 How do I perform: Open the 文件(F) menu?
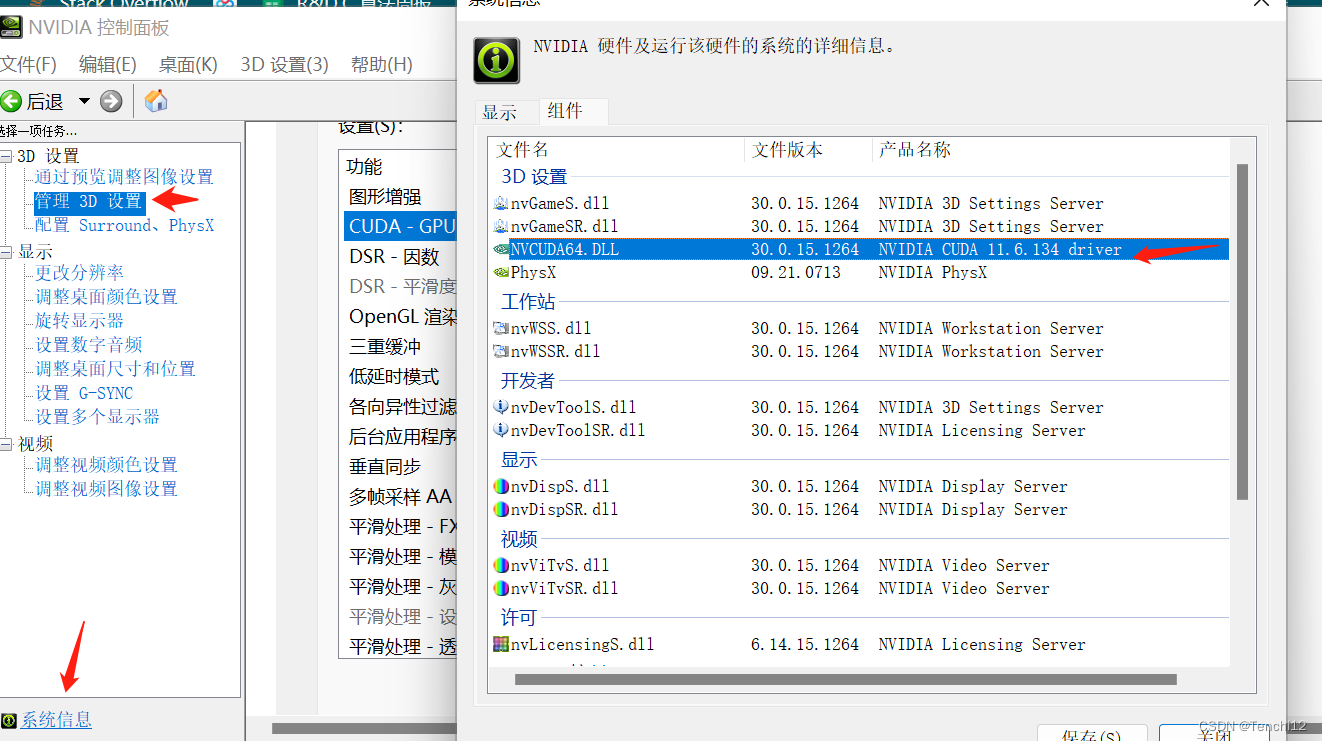pos(28,65)
